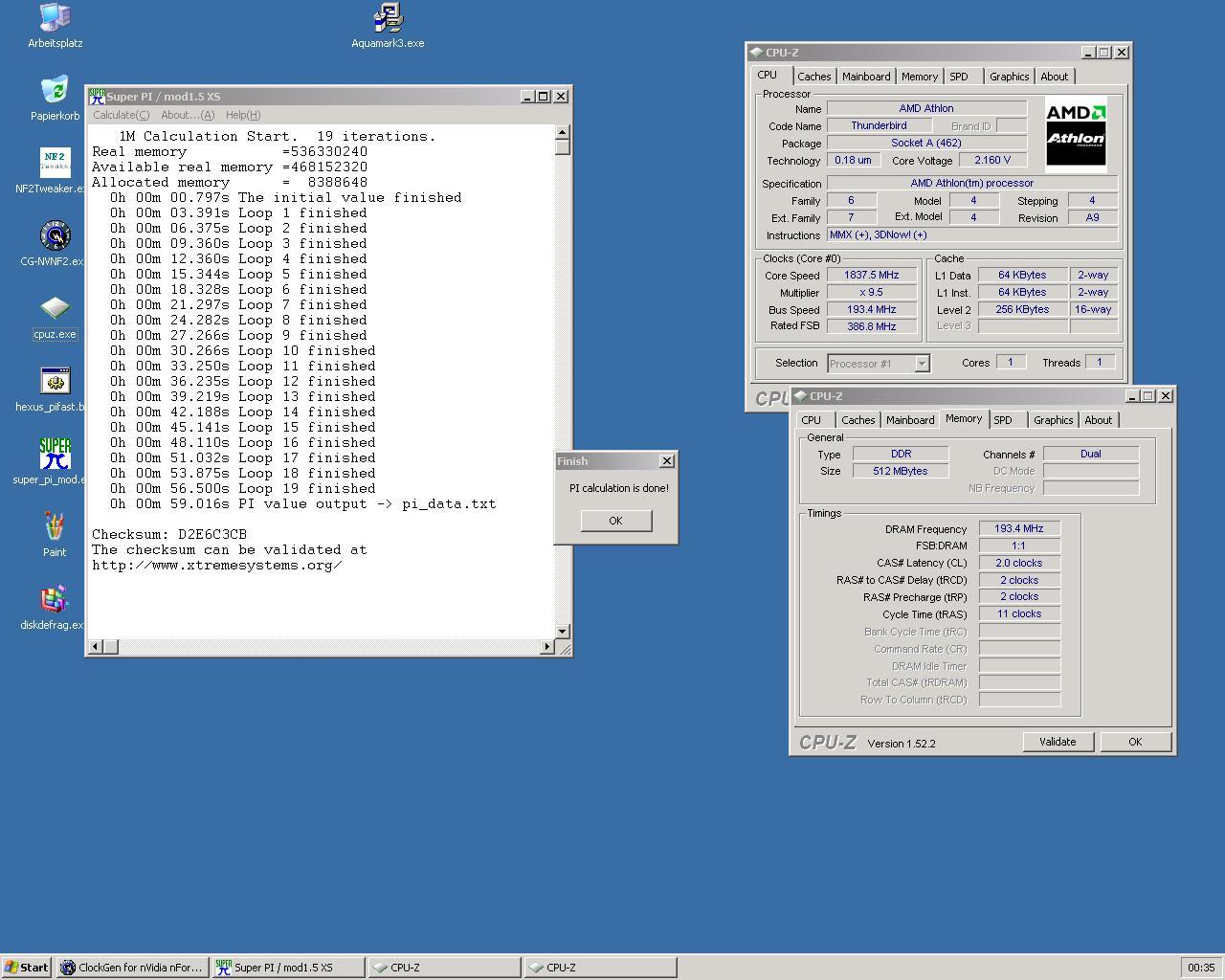Switch to About tab in upper CPU-Z window
1225x980 pixels.
[x=1055, y=77]
